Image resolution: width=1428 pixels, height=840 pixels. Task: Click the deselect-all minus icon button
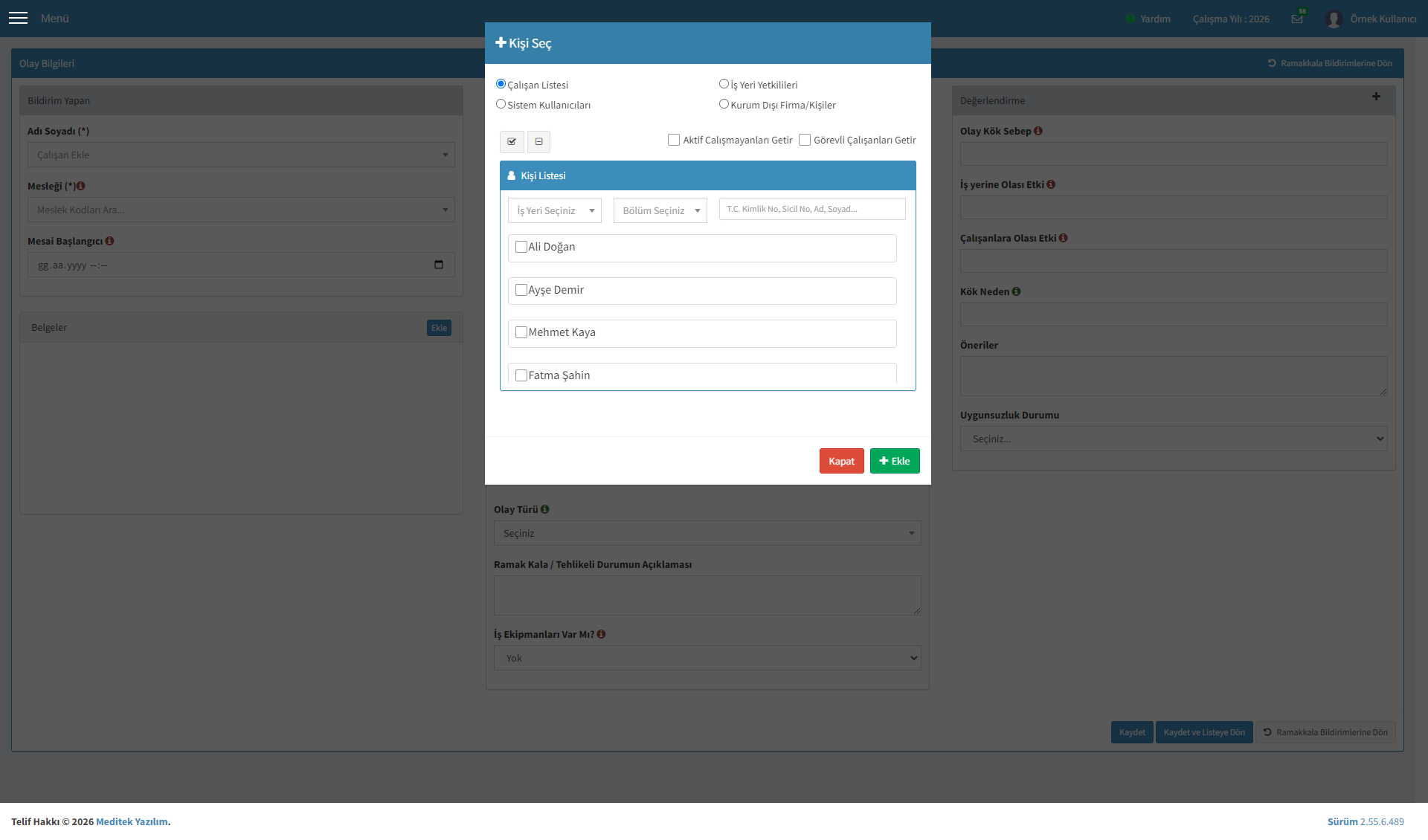click(539, 141)
